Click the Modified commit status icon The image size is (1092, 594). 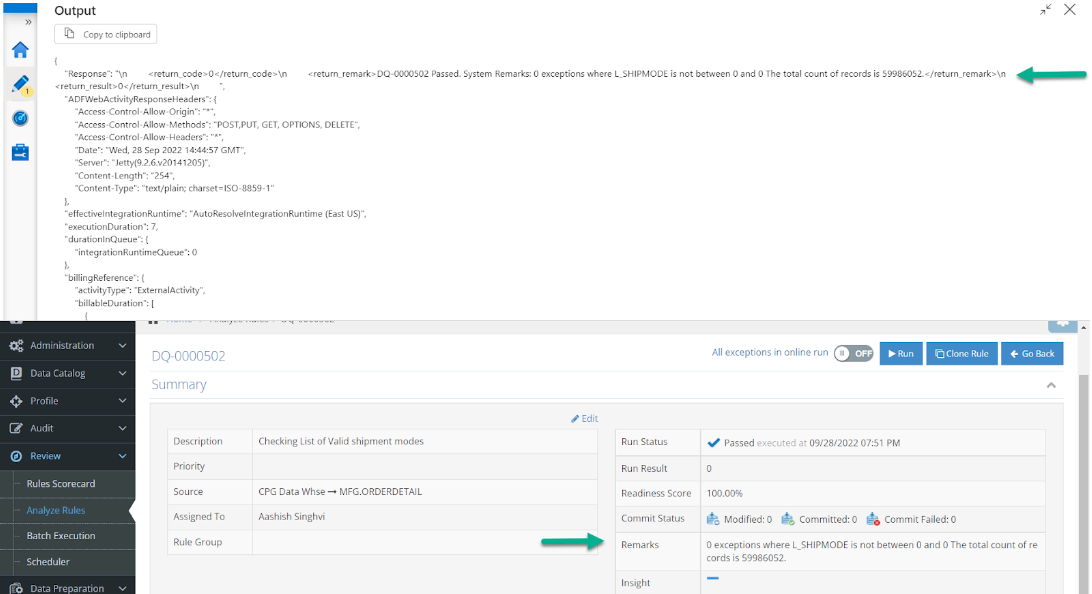coord(713,519)
